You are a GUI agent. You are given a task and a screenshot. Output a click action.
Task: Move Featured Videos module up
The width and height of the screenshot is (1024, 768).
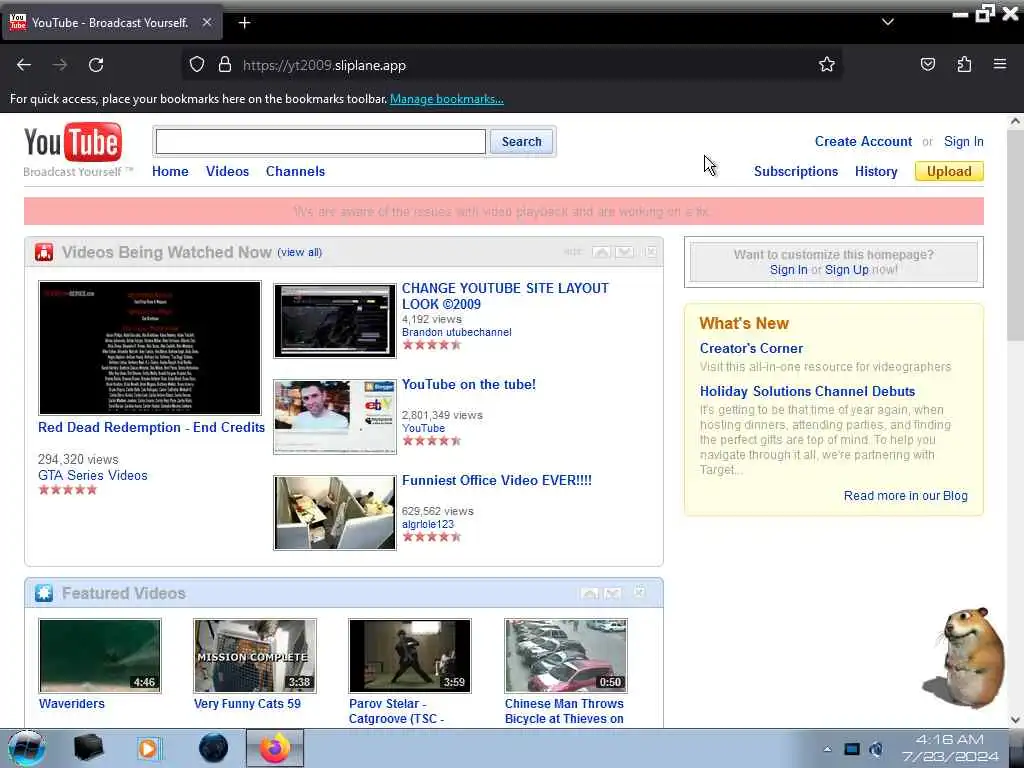click(589, 593)
